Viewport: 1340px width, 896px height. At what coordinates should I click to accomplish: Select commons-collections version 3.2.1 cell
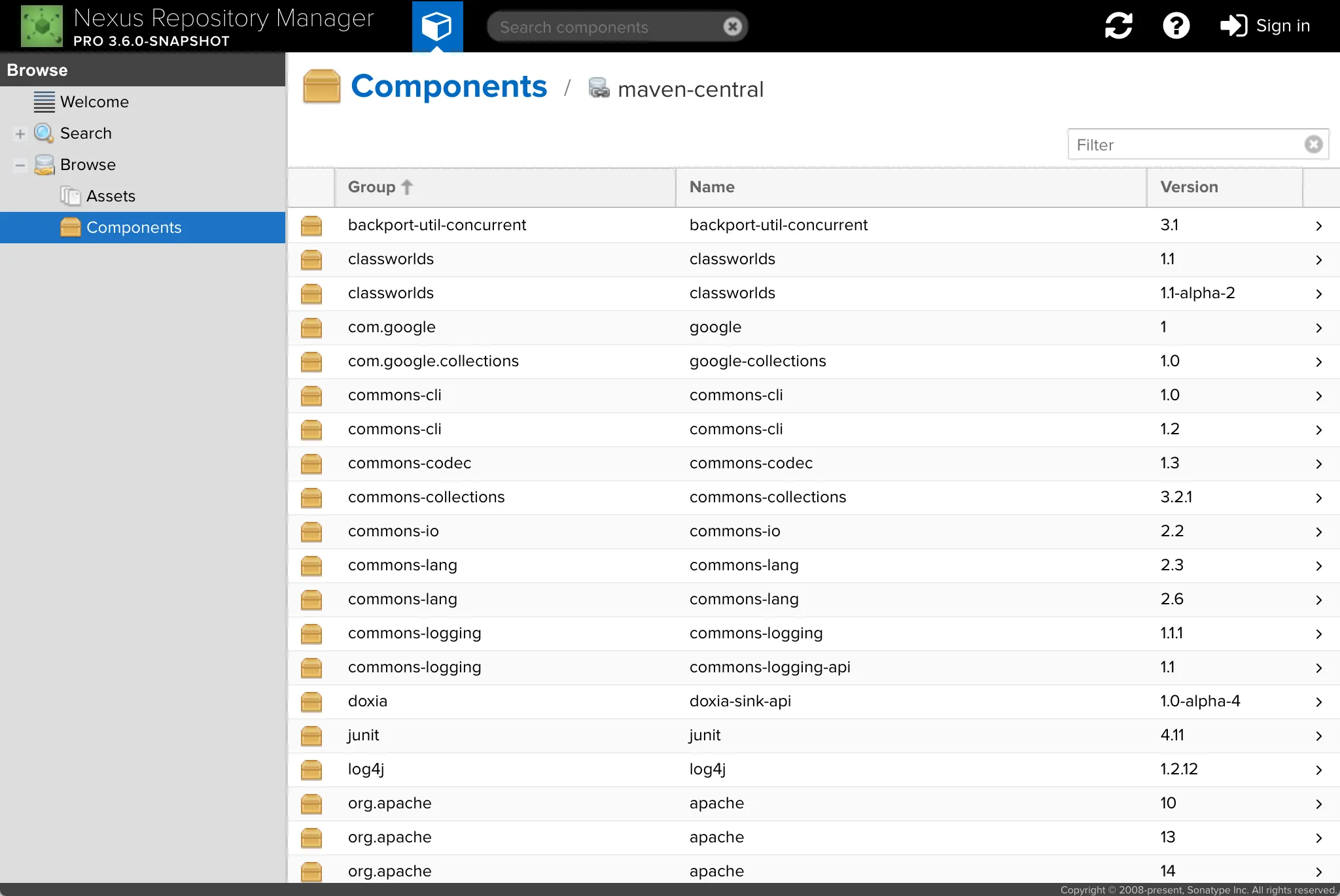[1224, 497]
